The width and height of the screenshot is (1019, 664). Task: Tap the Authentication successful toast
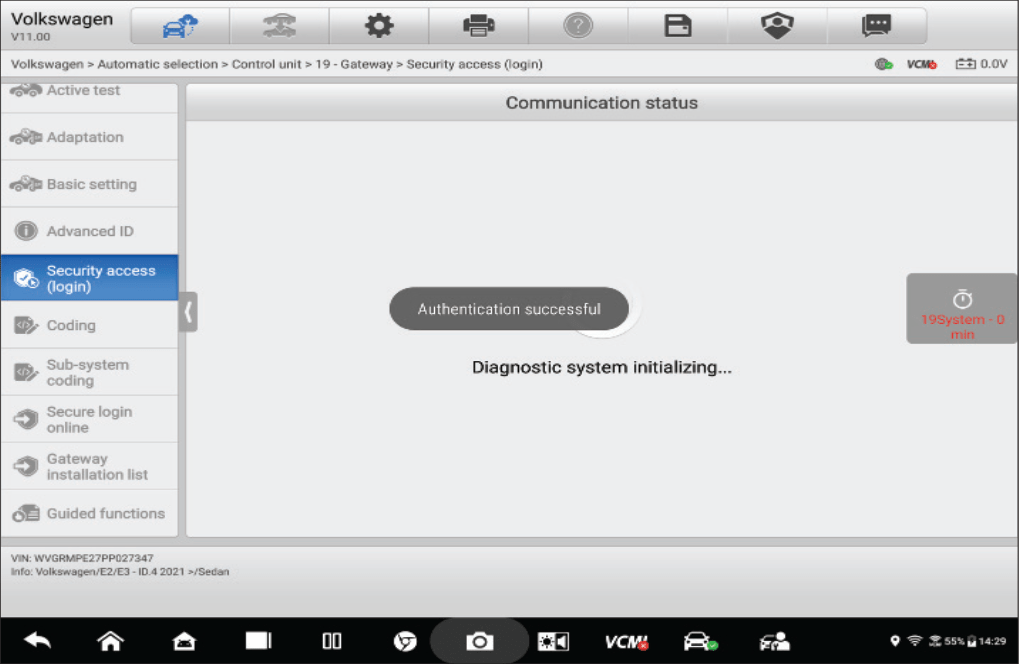[x=509, y=309]
